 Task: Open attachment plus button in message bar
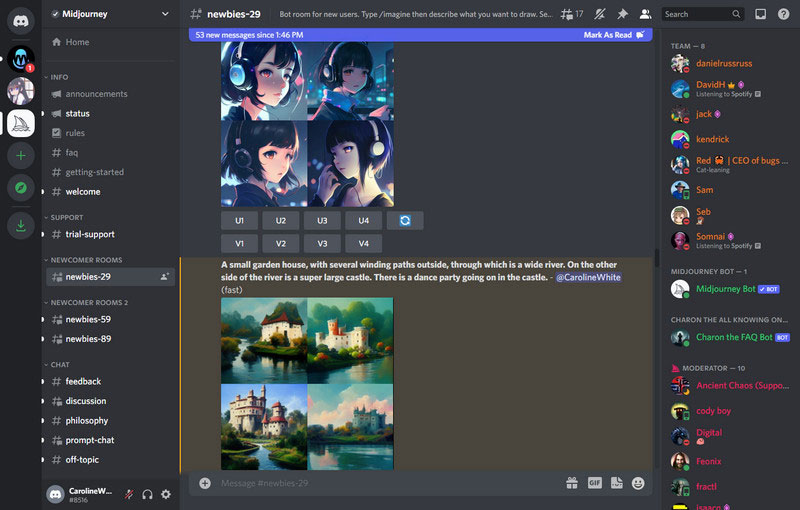coord(205,483)
